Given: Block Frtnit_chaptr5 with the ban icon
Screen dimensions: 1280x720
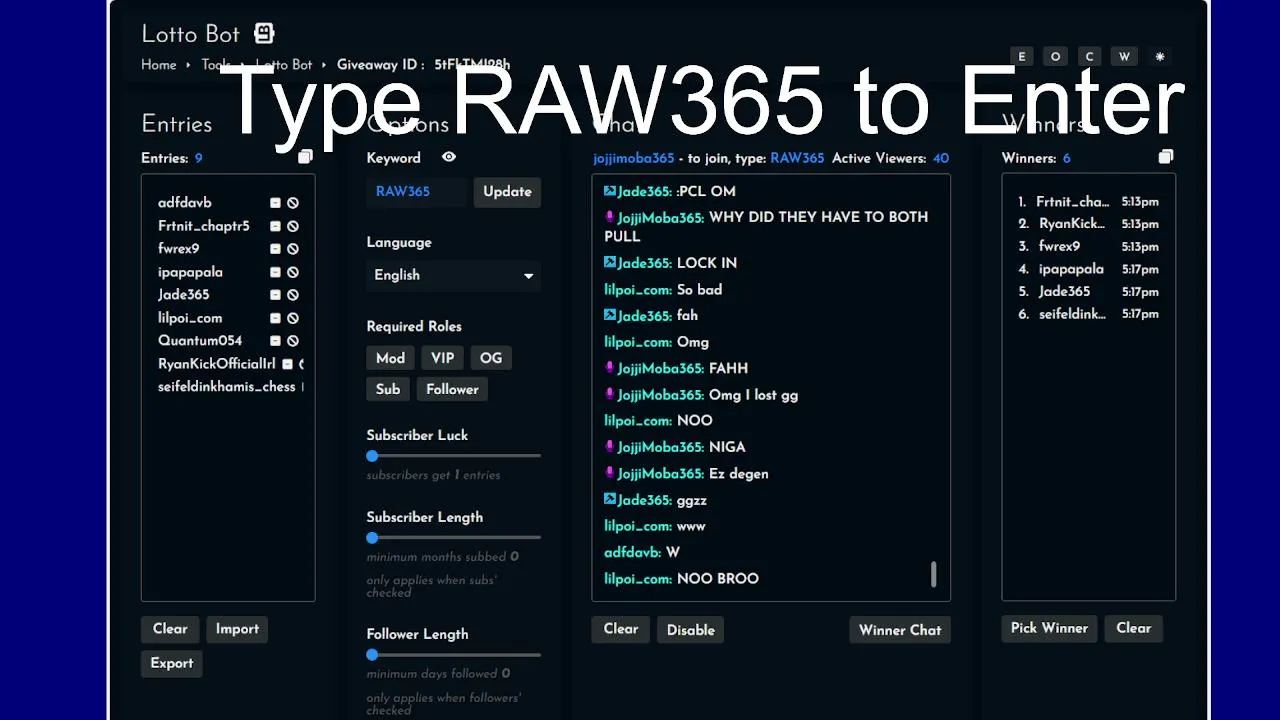Looking at the screenshot, I should click(293, 226).
